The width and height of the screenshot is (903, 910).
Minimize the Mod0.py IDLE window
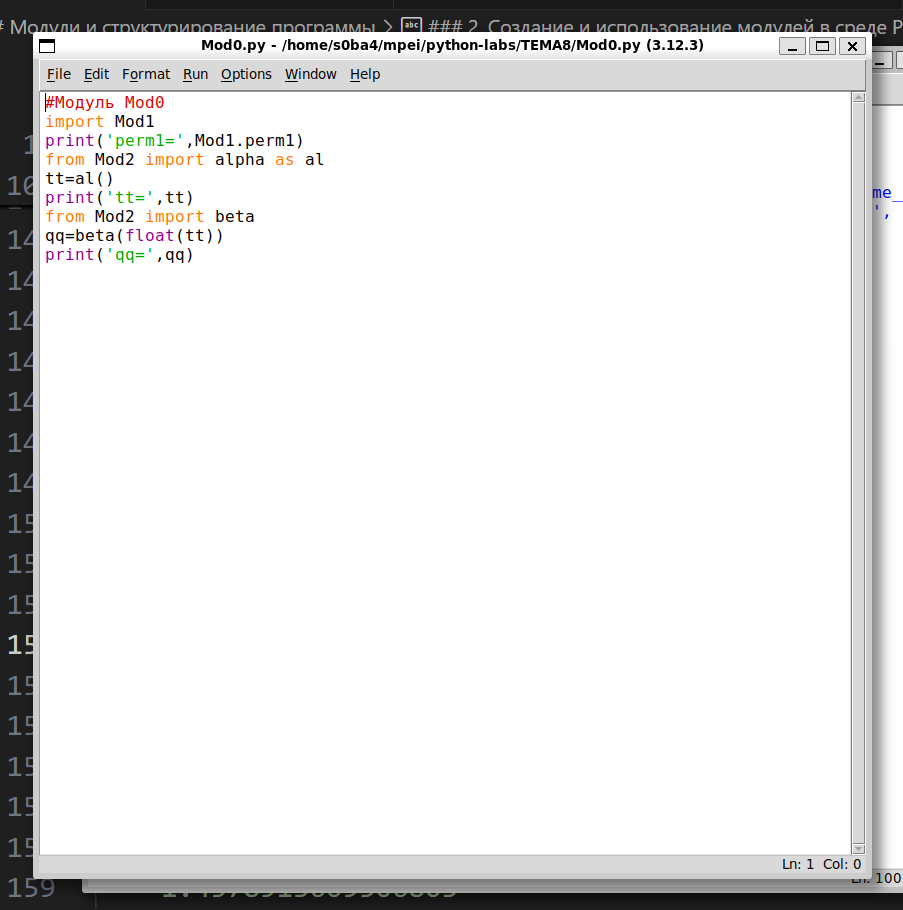[794, 46]
